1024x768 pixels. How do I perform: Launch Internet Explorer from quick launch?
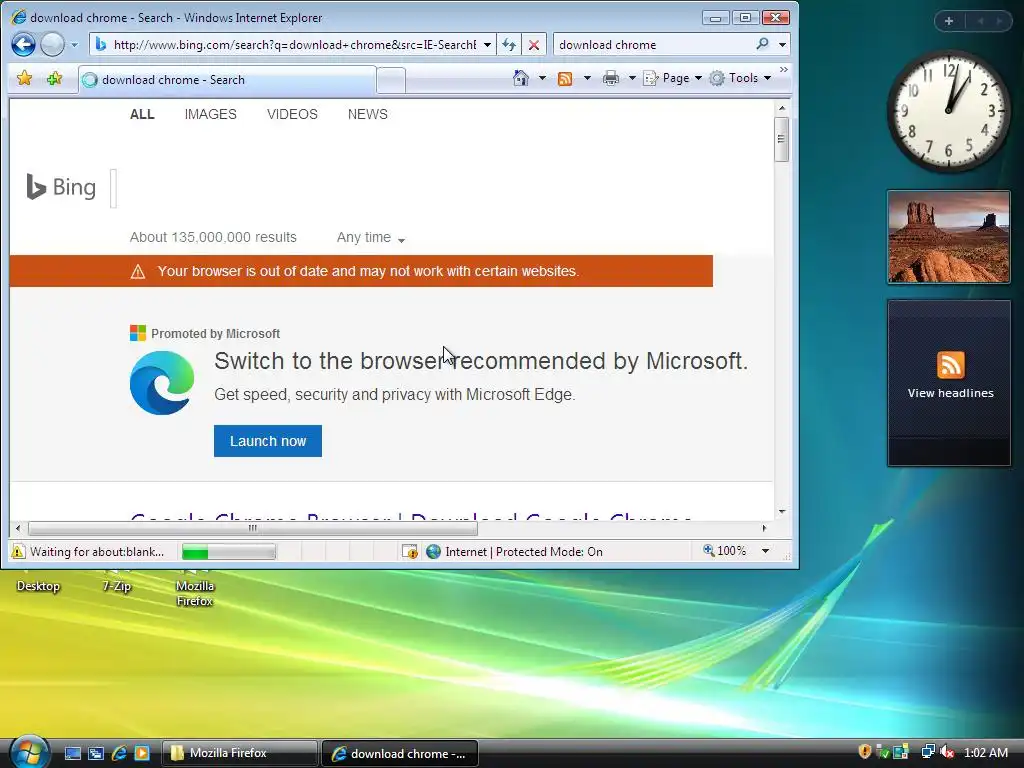pos(119,753)
